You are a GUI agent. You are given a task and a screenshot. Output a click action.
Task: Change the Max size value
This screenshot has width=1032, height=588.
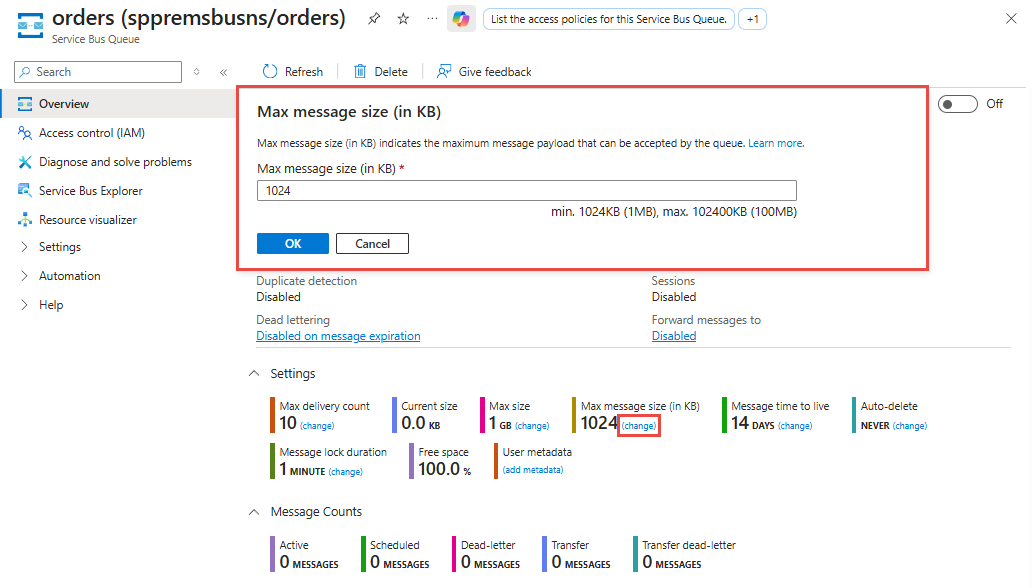tap(532, 426)
